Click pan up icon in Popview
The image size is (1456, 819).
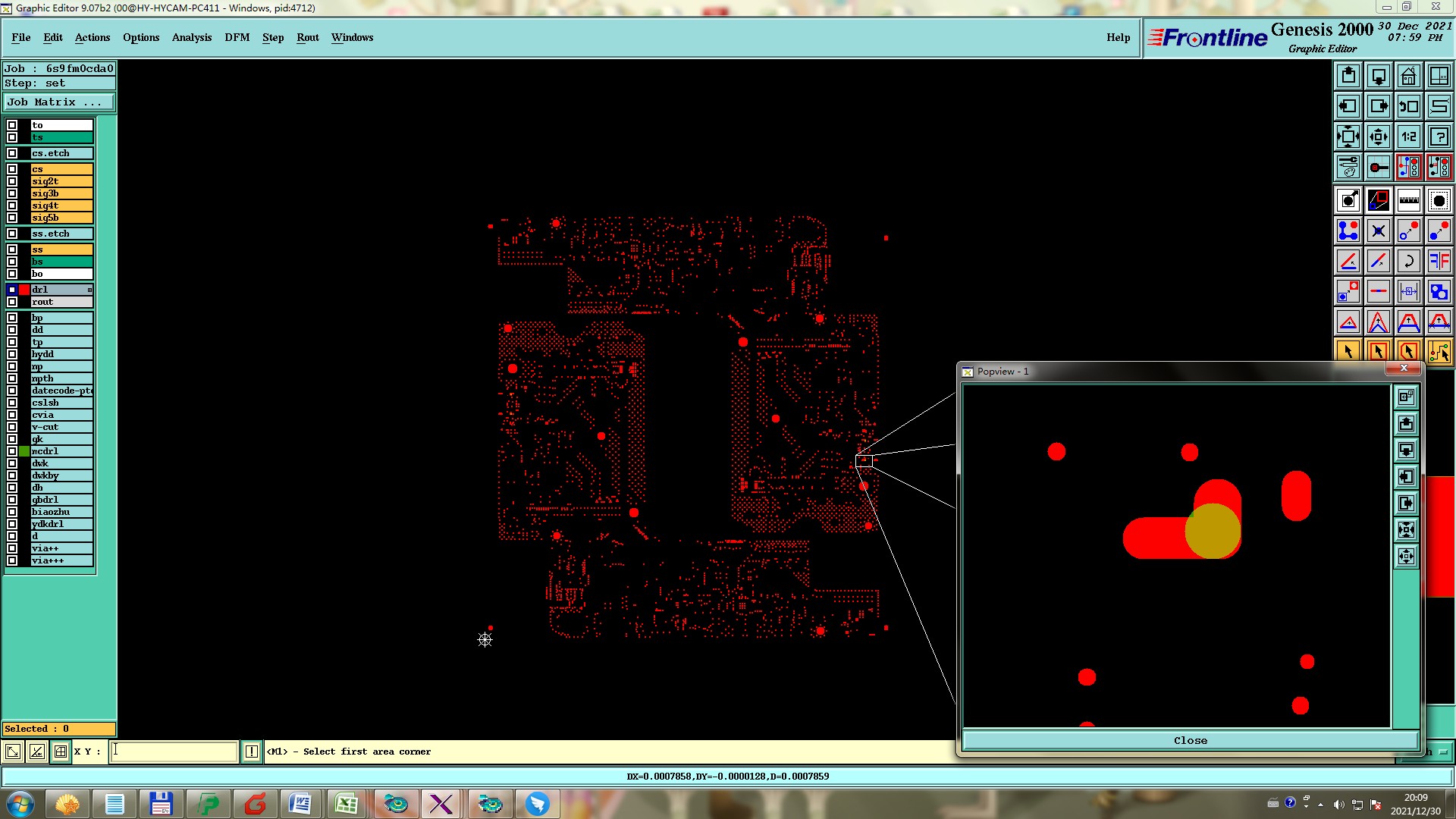[x=1406, y=424]
